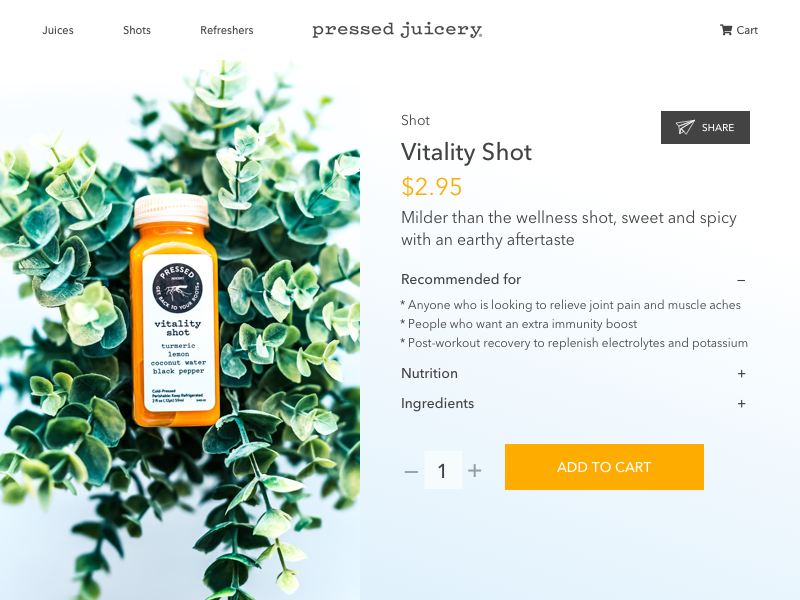The width and height of the screenshot is (800, 600).
Task: Click the Vitality Shot product title
Action: 466,152
